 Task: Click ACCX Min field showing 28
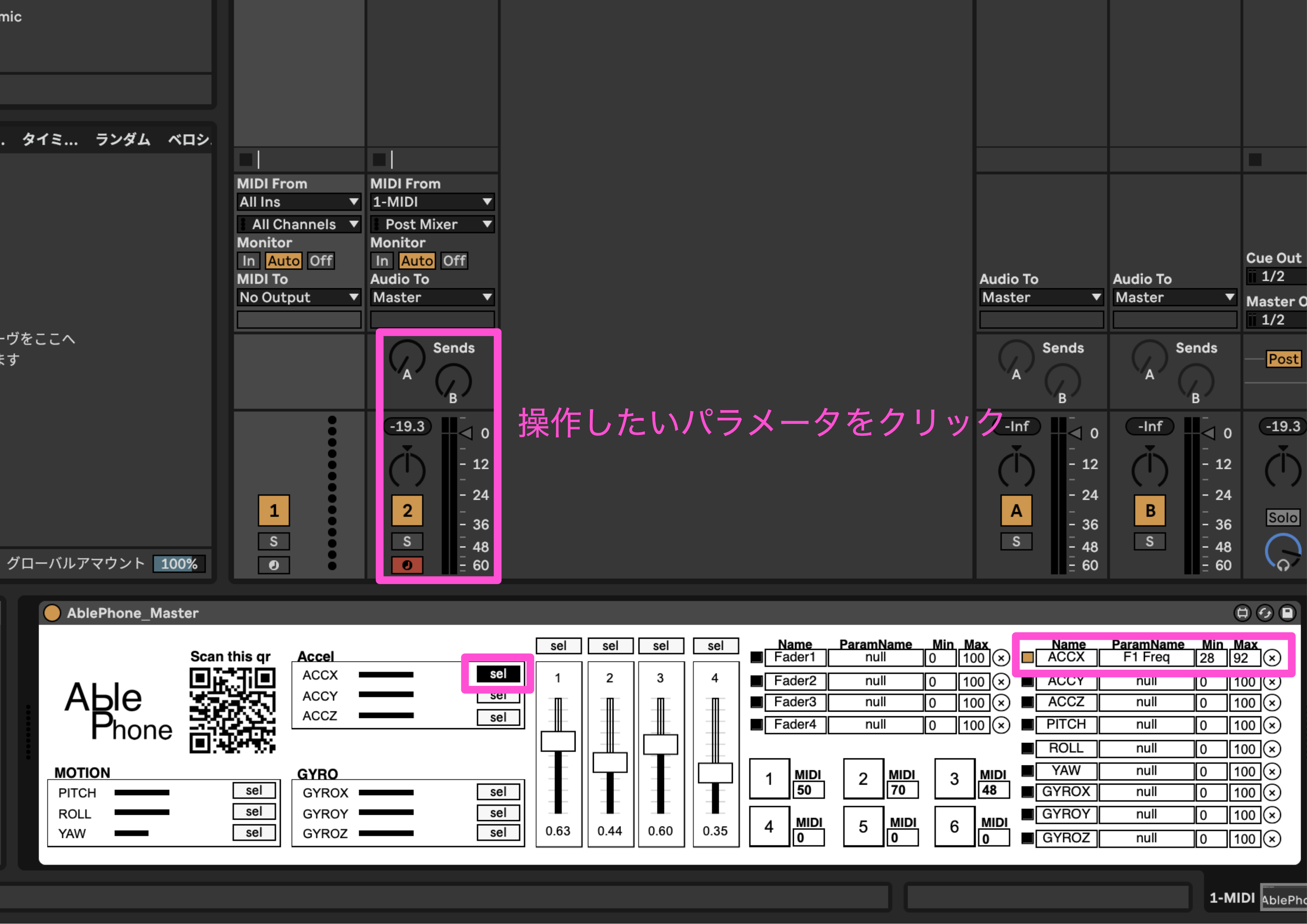tap(1211, 658)
